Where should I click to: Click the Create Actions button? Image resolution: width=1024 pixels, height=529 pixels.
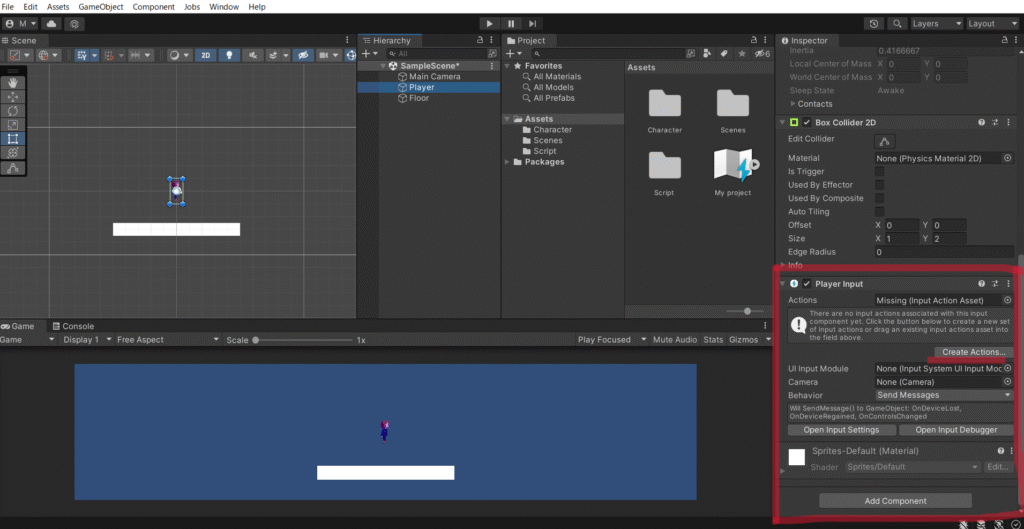tap(974, 352)
